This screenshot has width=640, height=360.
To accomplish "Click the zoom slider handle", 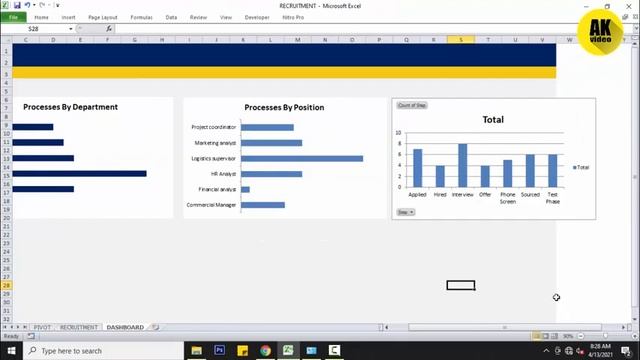I will [x=605, y=336].
